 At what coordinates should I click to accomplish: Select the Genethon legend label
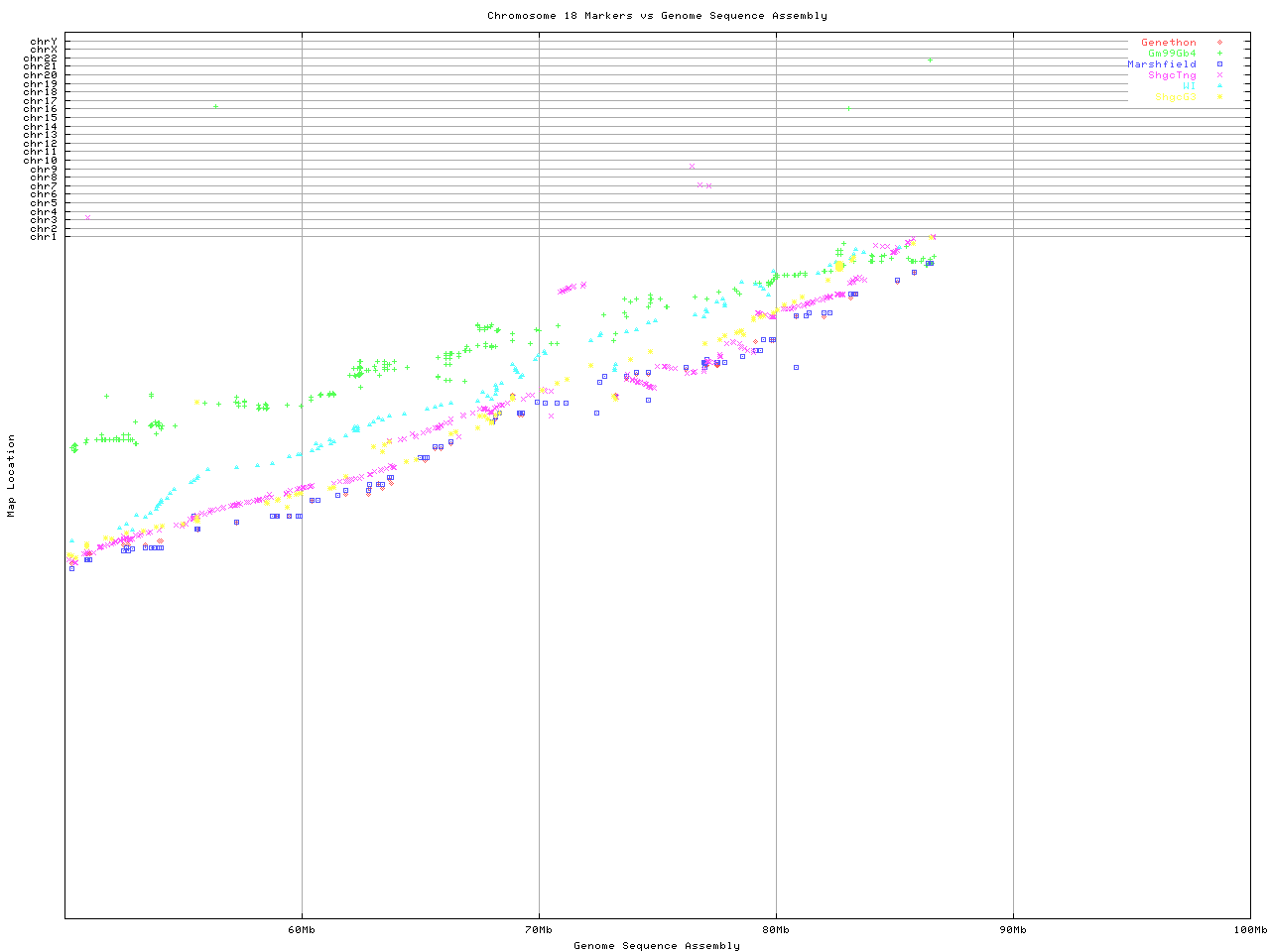[1168, 43]
